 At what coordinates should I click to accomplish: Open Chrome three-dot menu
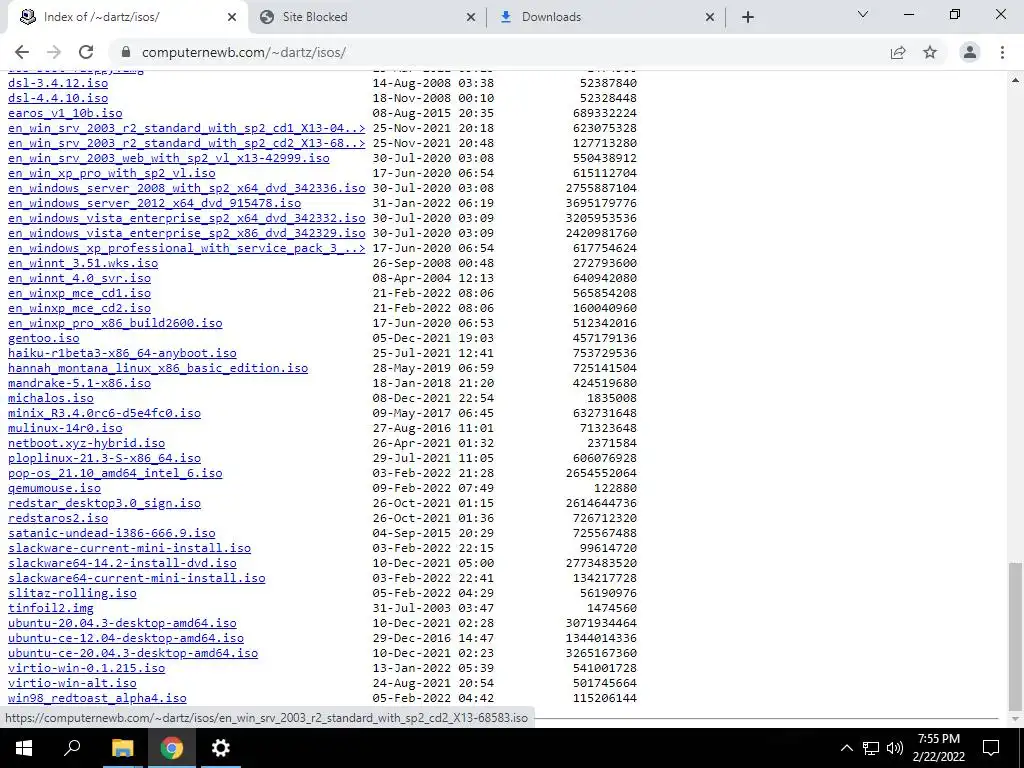click(x=1002, y=52)
